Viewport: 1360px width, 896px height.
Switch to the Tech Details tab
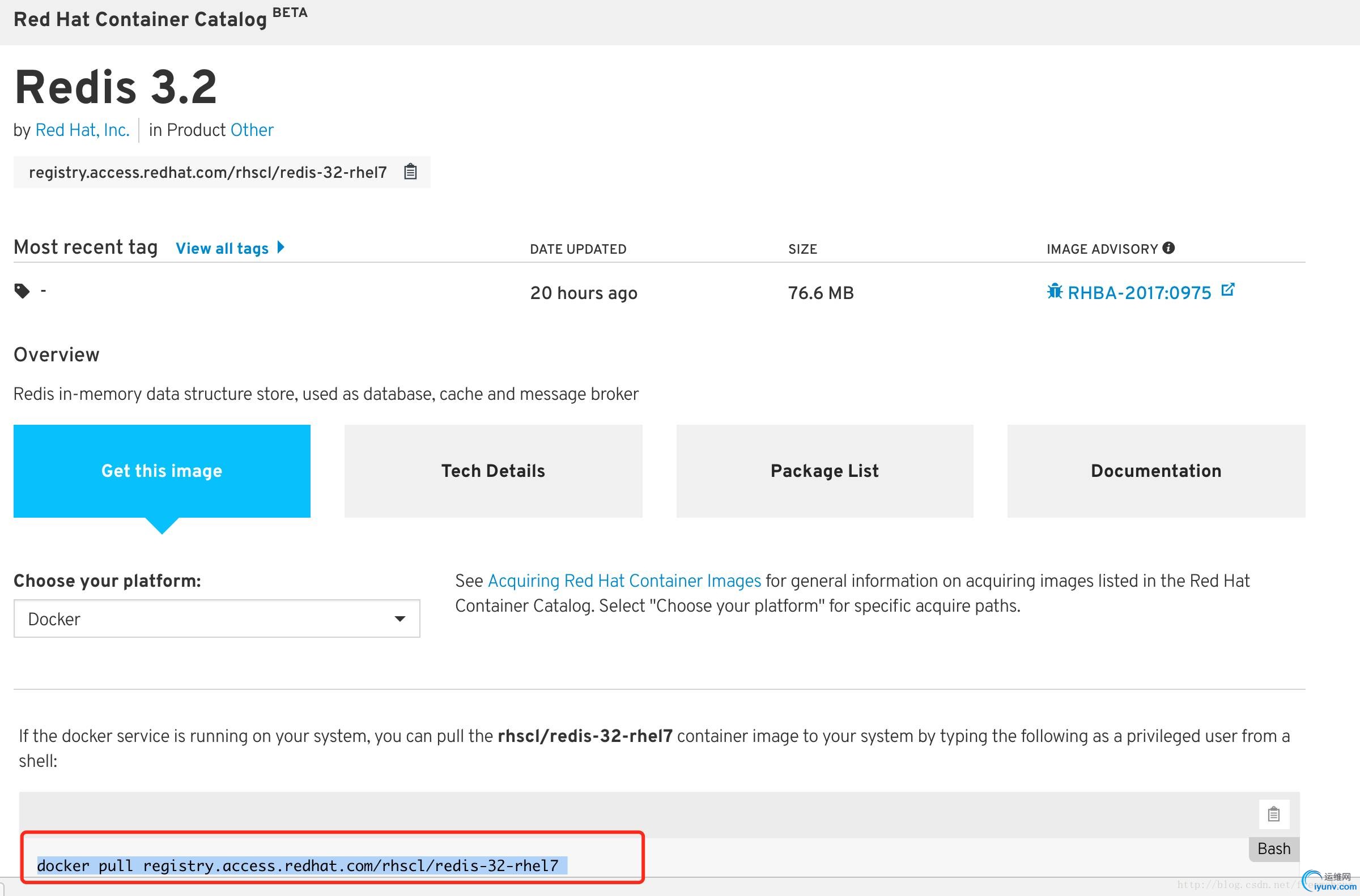(x=493, y=471)
